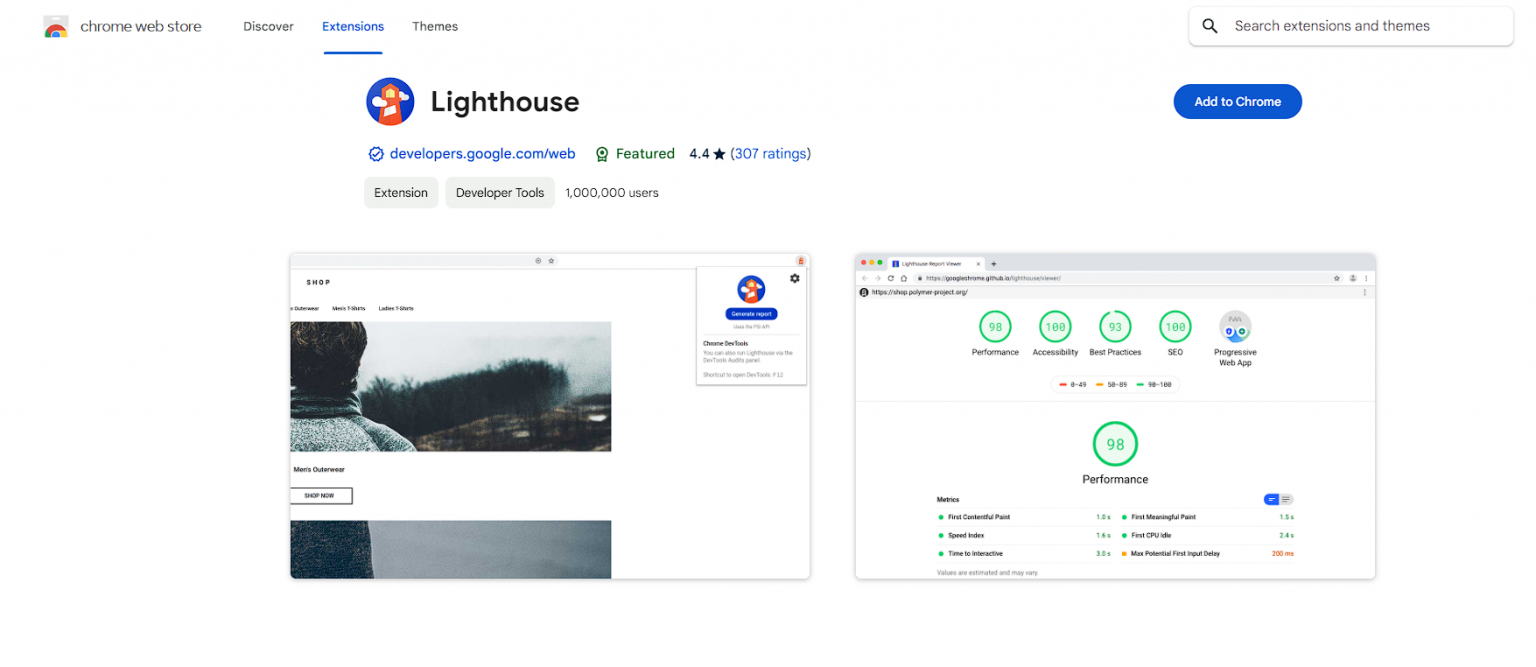Select the Extensions tab
This screenshot has width=1536, height=667.
coord(352,26)
